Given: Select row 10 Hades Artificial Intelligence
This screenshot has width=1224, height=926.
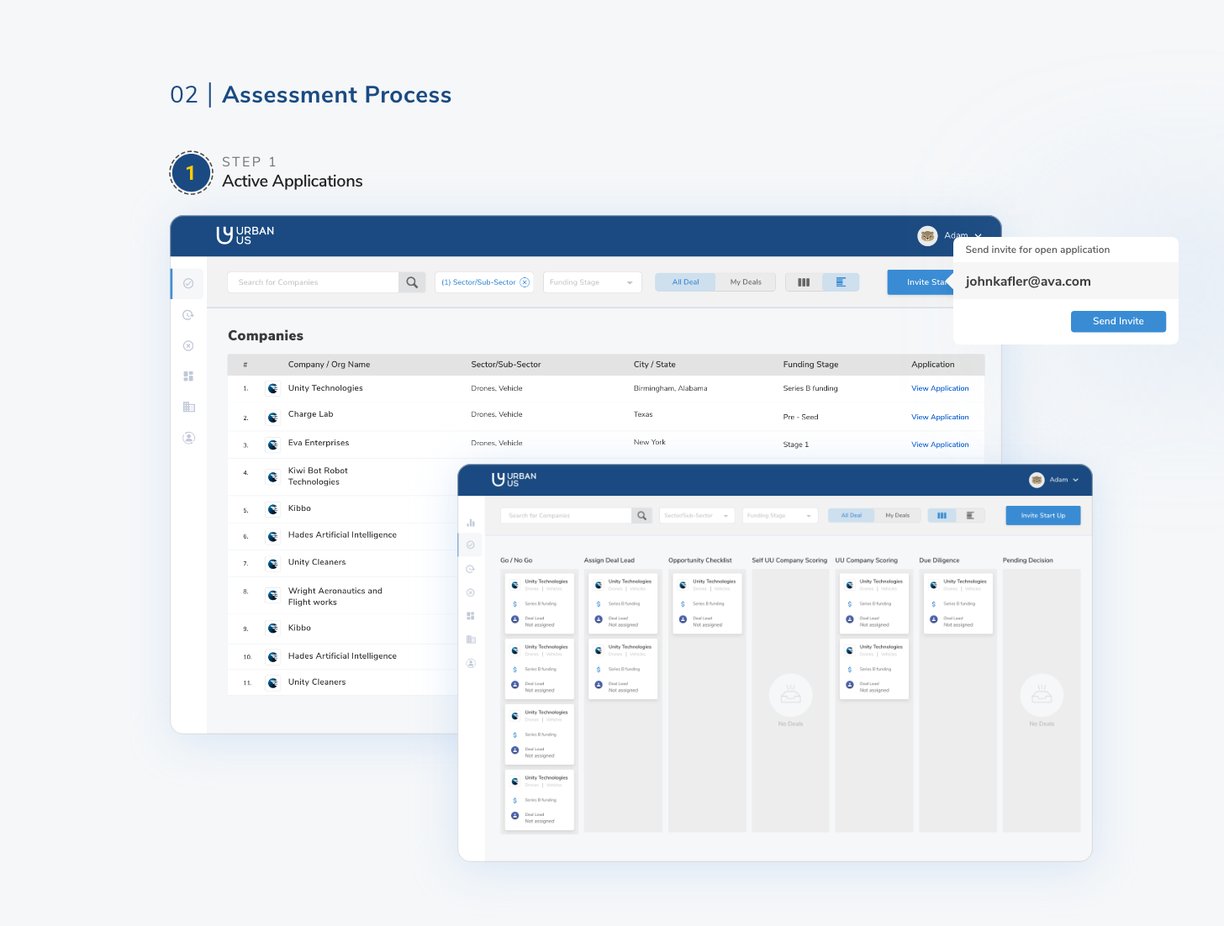Looking at the screenshot, I should tap(344, 656).
